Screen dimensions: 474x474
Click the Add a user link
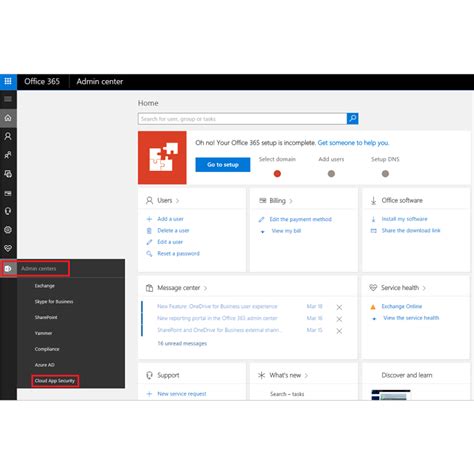point(170,219)
